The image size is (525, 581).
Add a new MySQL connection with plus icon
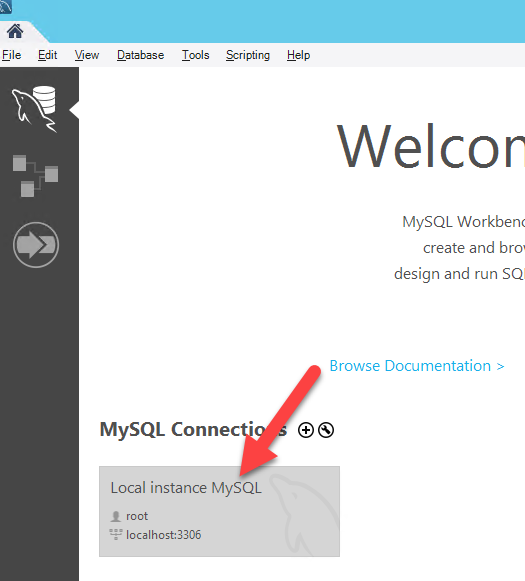coord(306,430)
